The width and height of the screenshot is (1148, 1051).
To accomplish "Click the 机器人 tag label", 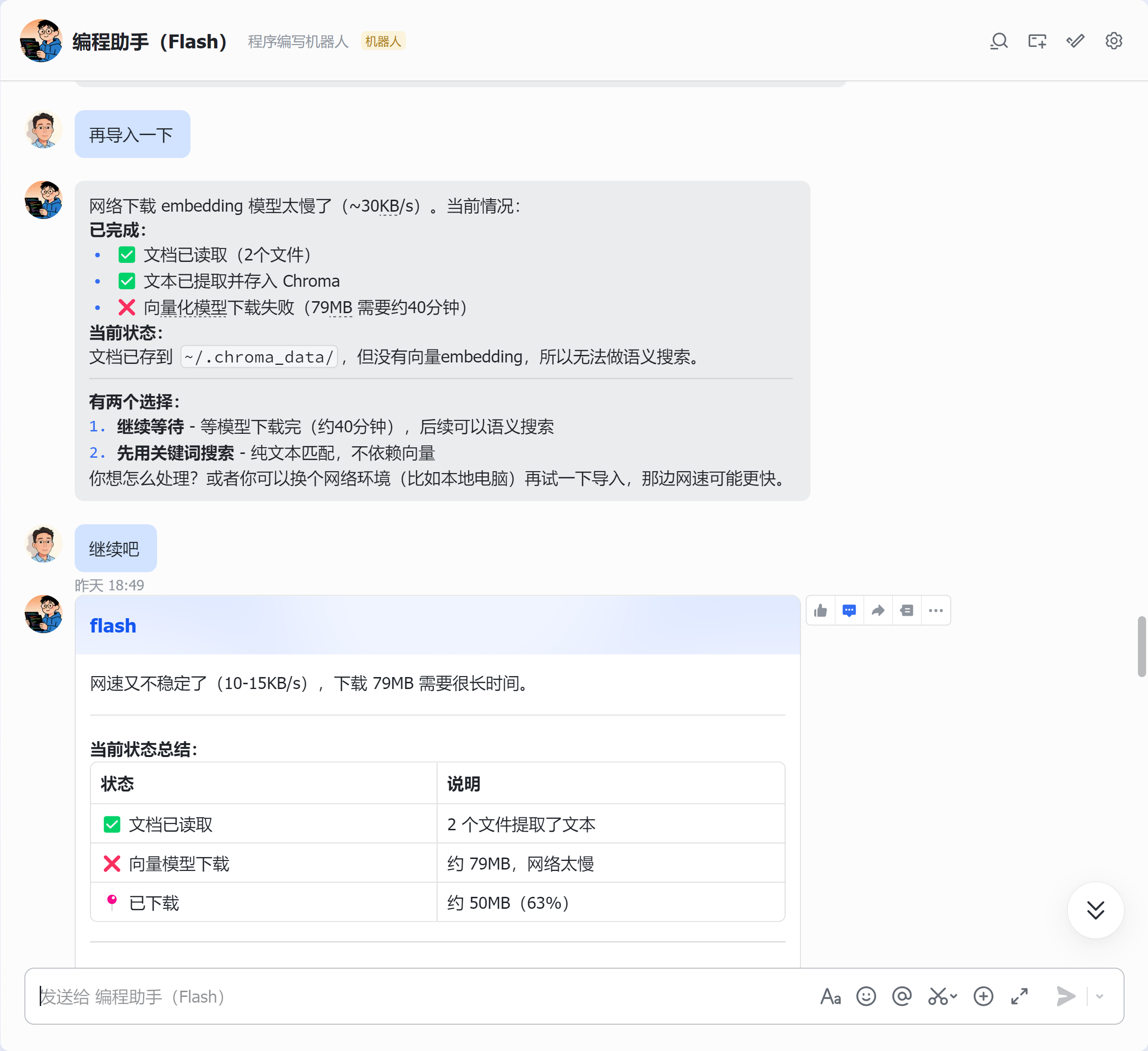I will pos(383,41).
